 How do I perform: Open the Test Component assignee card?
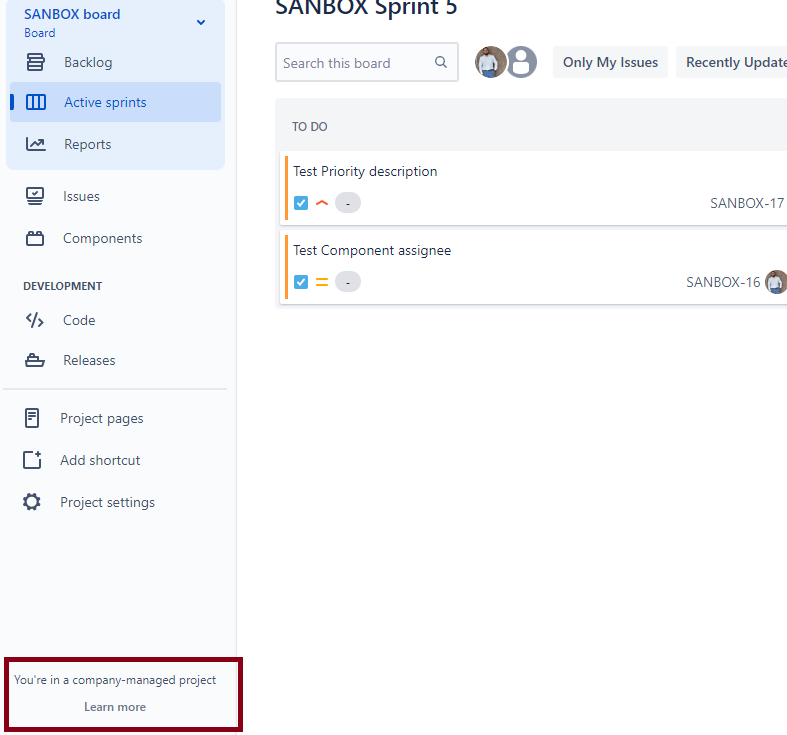(533, 267)
